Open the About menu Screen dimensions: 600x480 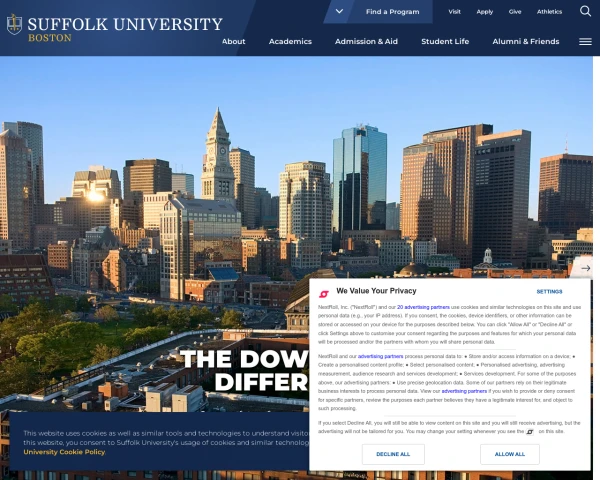click(233, 41)
